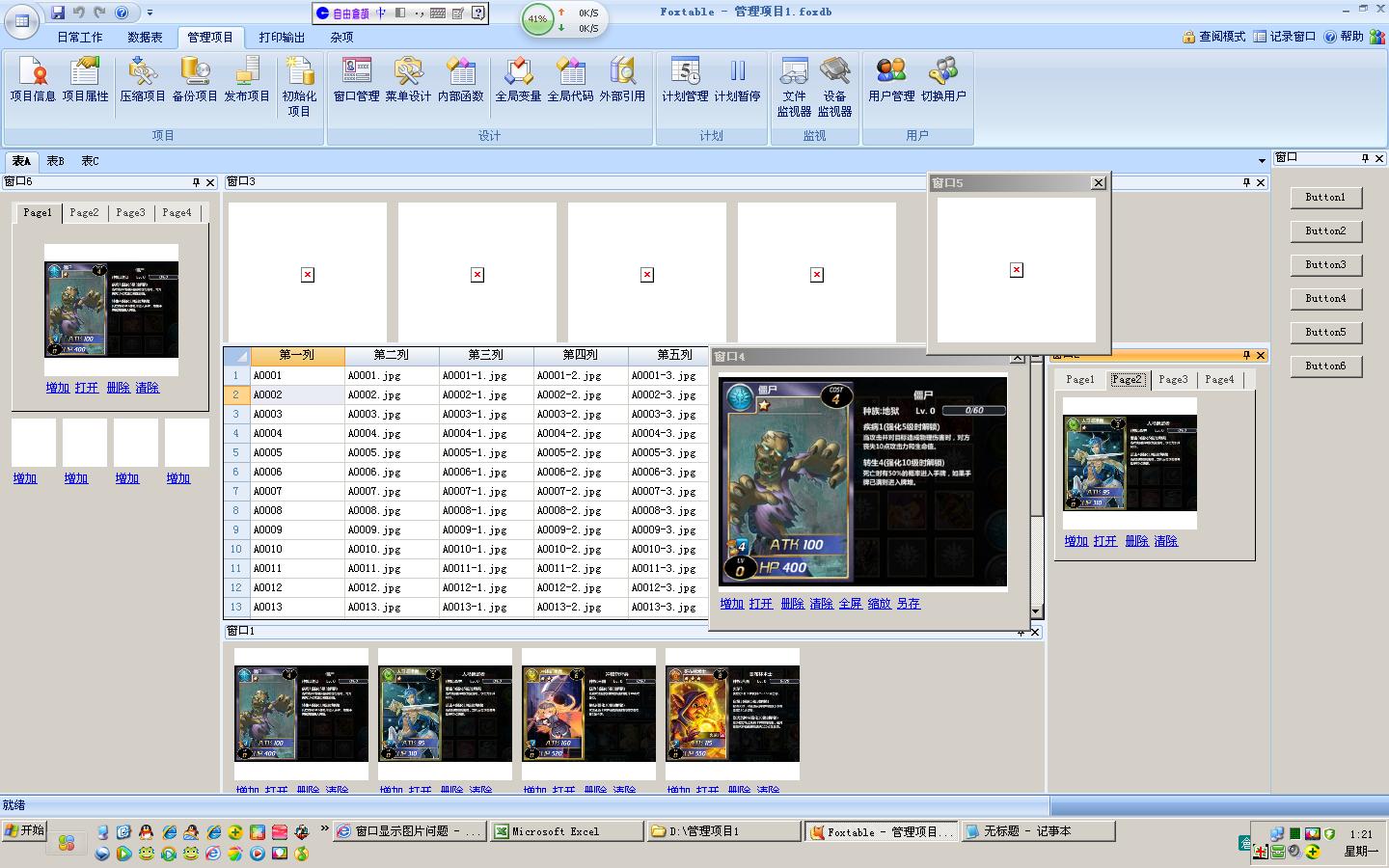Screen dimensions: 1389x868
Task: Select 初始化项目 in the ribbon
Action: tap(299, 87)
